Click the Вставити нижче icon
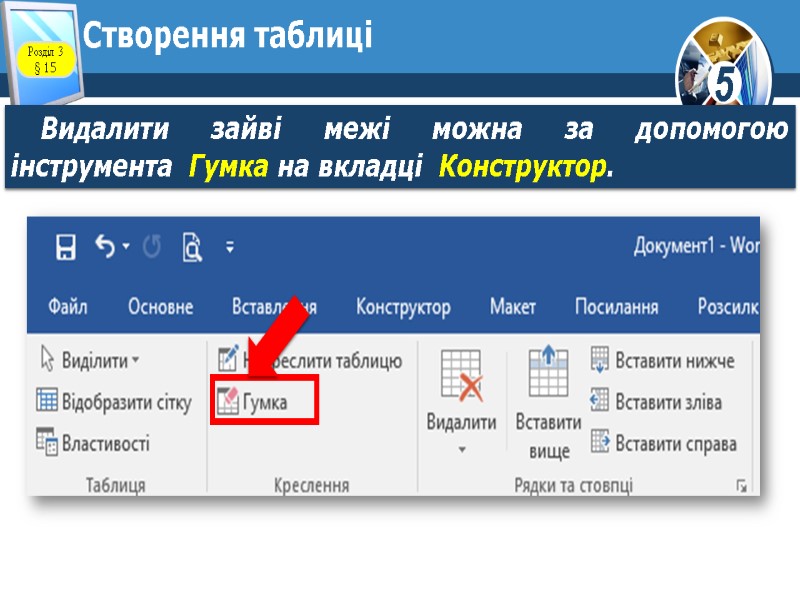 point(598,359)
